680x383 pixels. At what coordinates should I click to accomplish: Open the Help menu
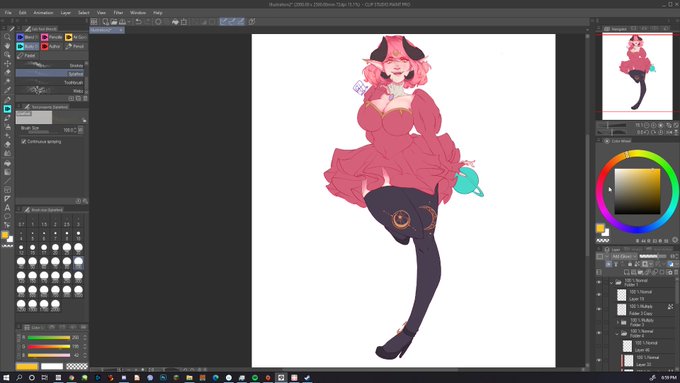(x=158, y=13)
